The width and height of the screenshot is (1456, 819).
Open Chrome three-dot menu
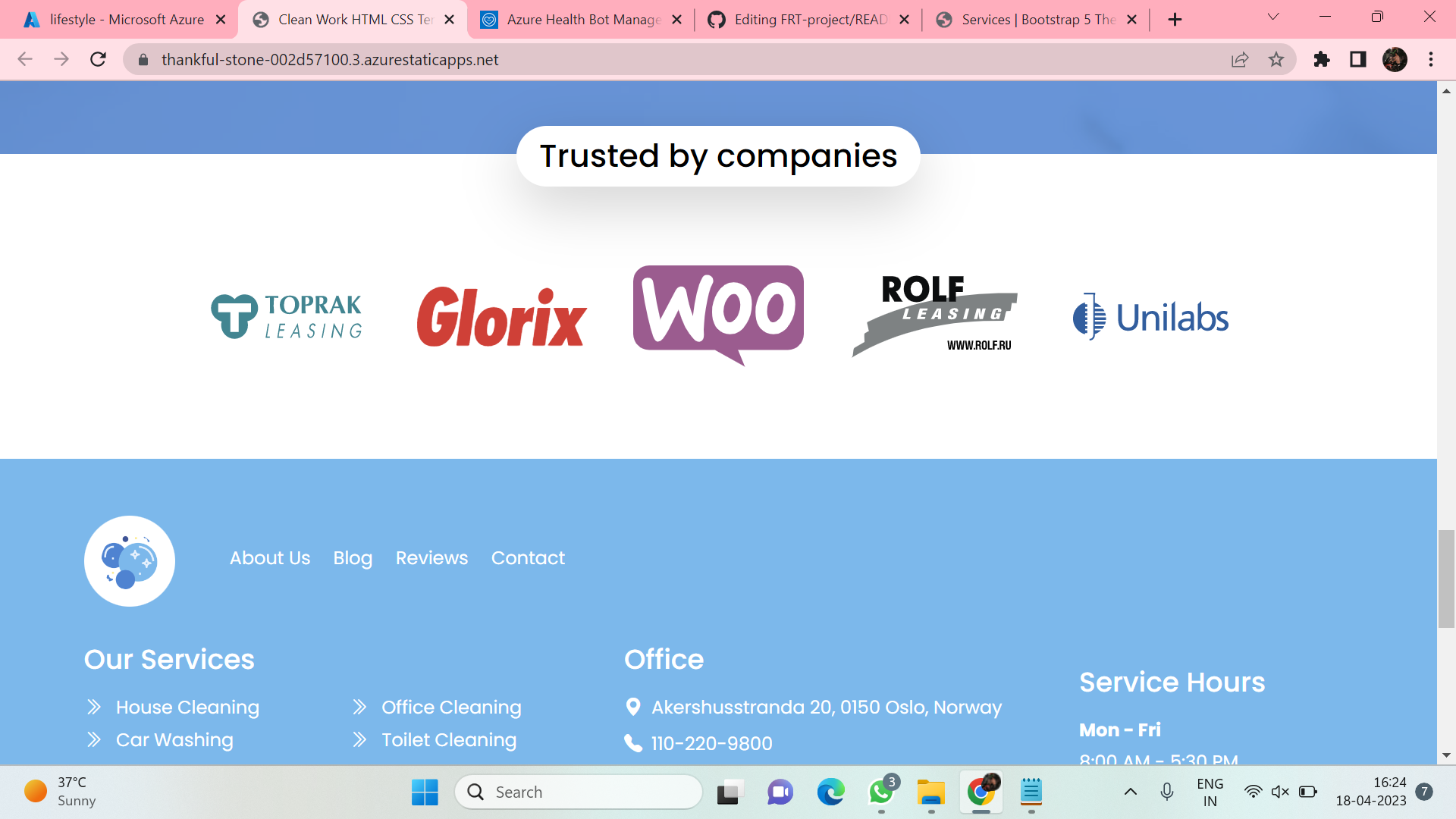1431,59
